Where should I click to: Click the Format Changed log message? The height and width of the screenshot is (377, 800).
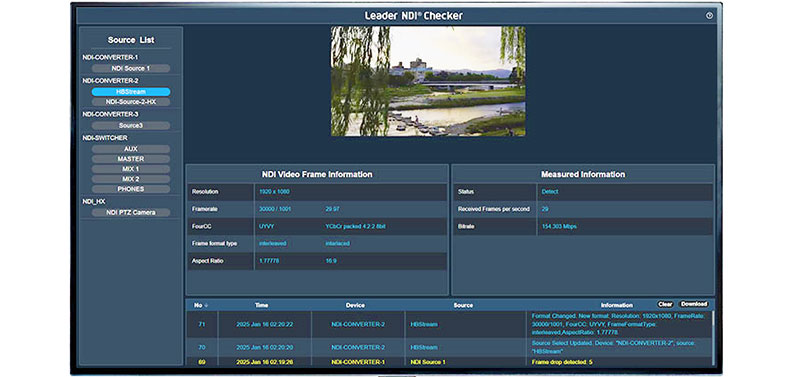pos(618,324)
